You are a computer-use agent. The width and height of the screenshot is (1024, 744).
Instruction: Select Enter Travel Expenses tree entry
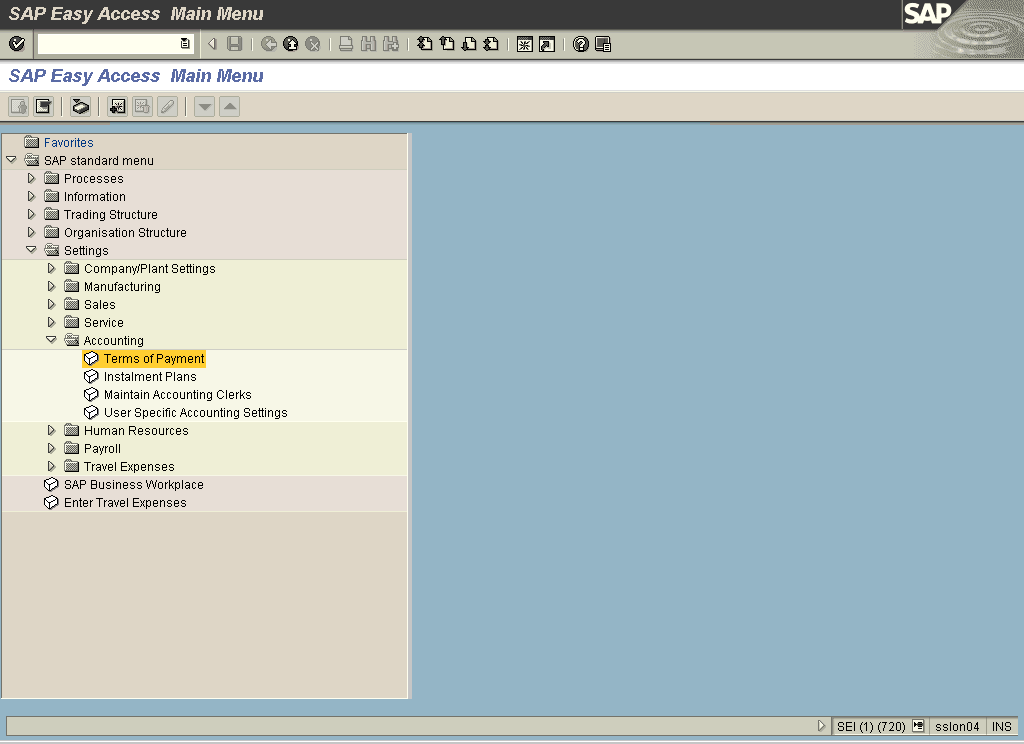pyautogui.click(x=125, y=502)
